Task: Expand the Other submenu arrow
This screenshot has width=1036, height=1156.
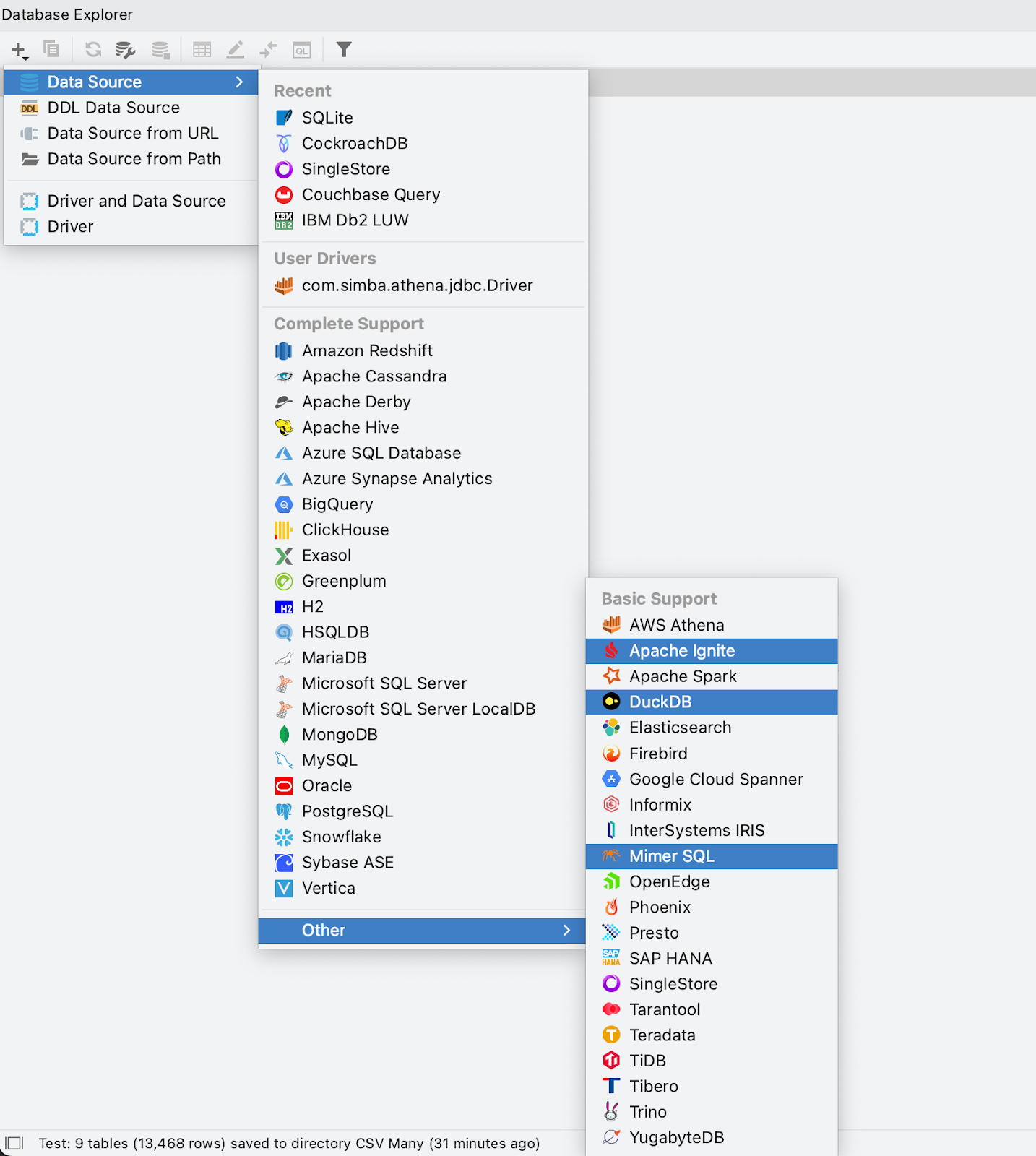Action: pos(566,931)
